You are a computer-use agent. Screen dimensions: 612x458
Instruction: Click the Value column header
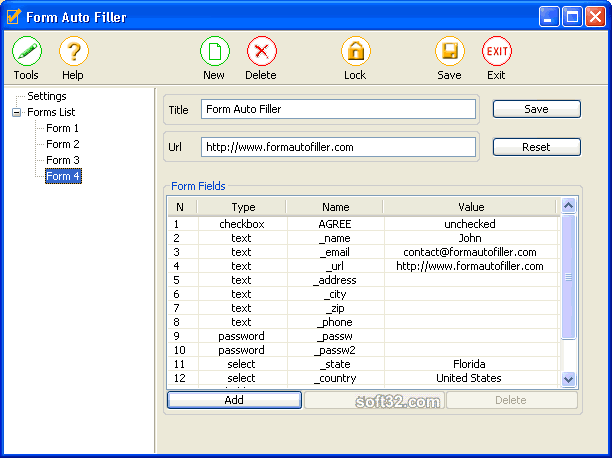(x=471, y=207)
